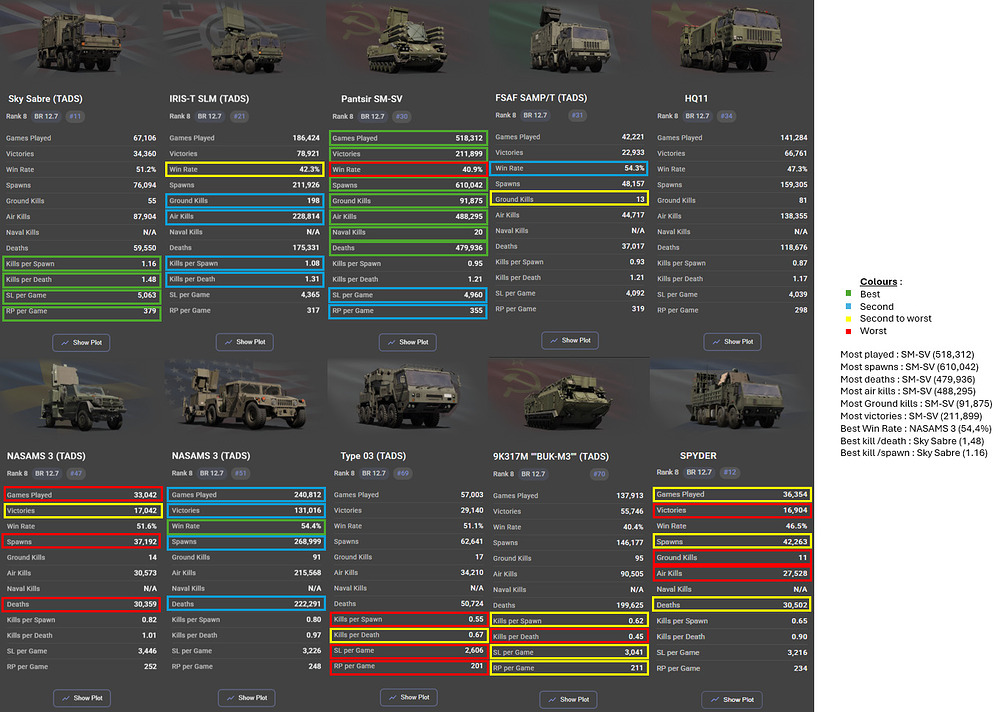Image resolution: width=1000 pixels, height=712 pixels.
Task: Click the Pantsir SM-SV title
Action: 372,99
